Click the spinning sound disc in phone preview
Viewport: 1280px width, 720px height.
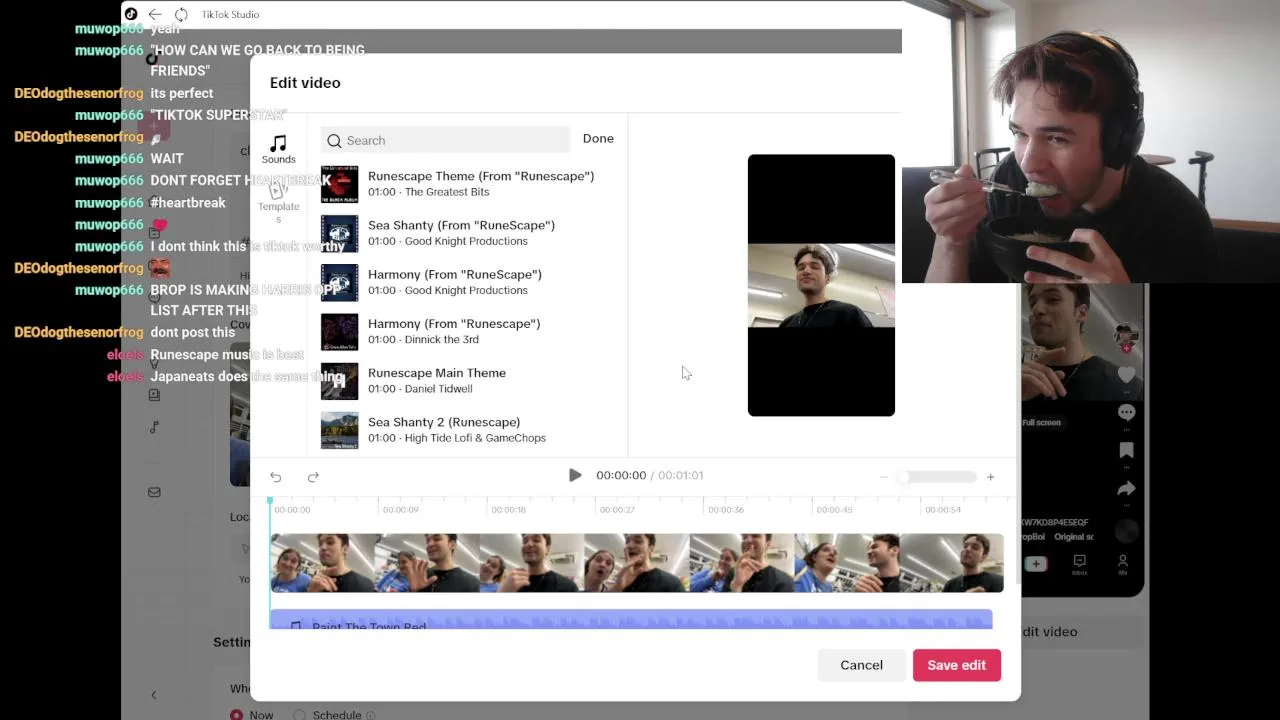(1126, 531)
